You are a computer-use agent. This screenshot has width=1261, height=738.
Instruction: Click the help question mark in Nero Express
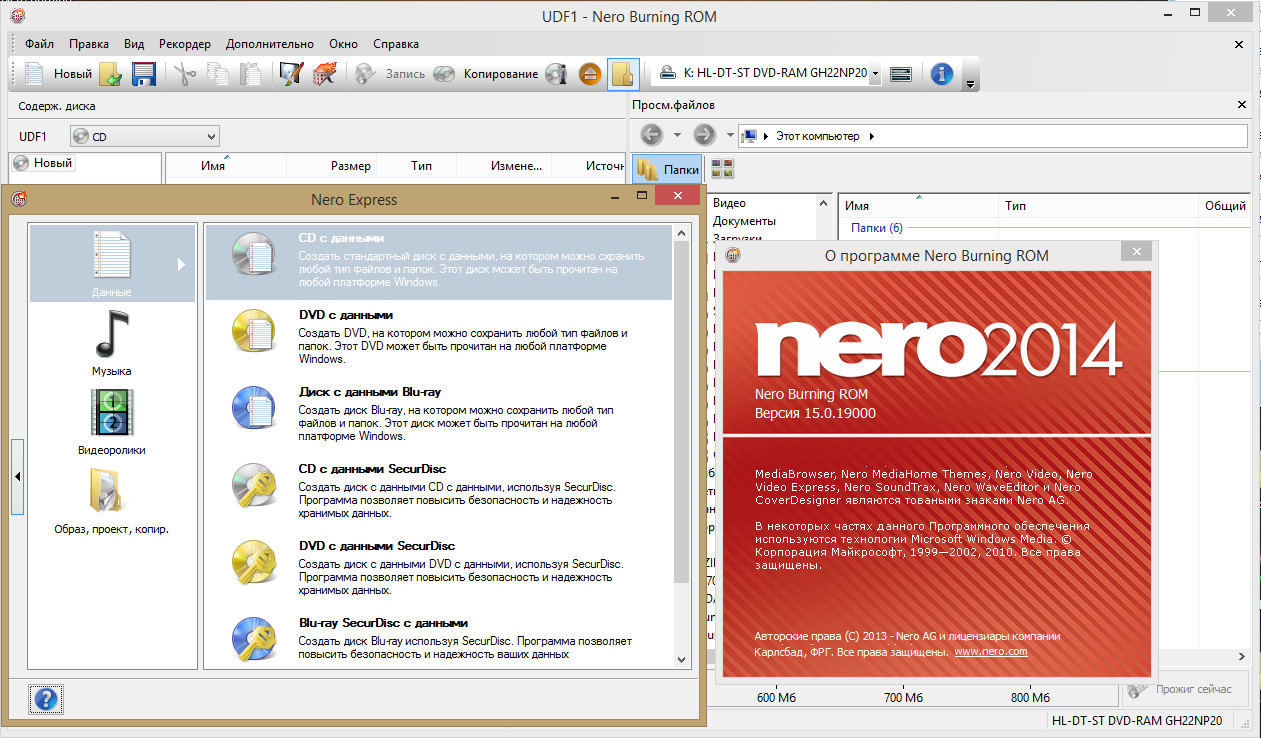pyautogui.click(x=46, y=699)
